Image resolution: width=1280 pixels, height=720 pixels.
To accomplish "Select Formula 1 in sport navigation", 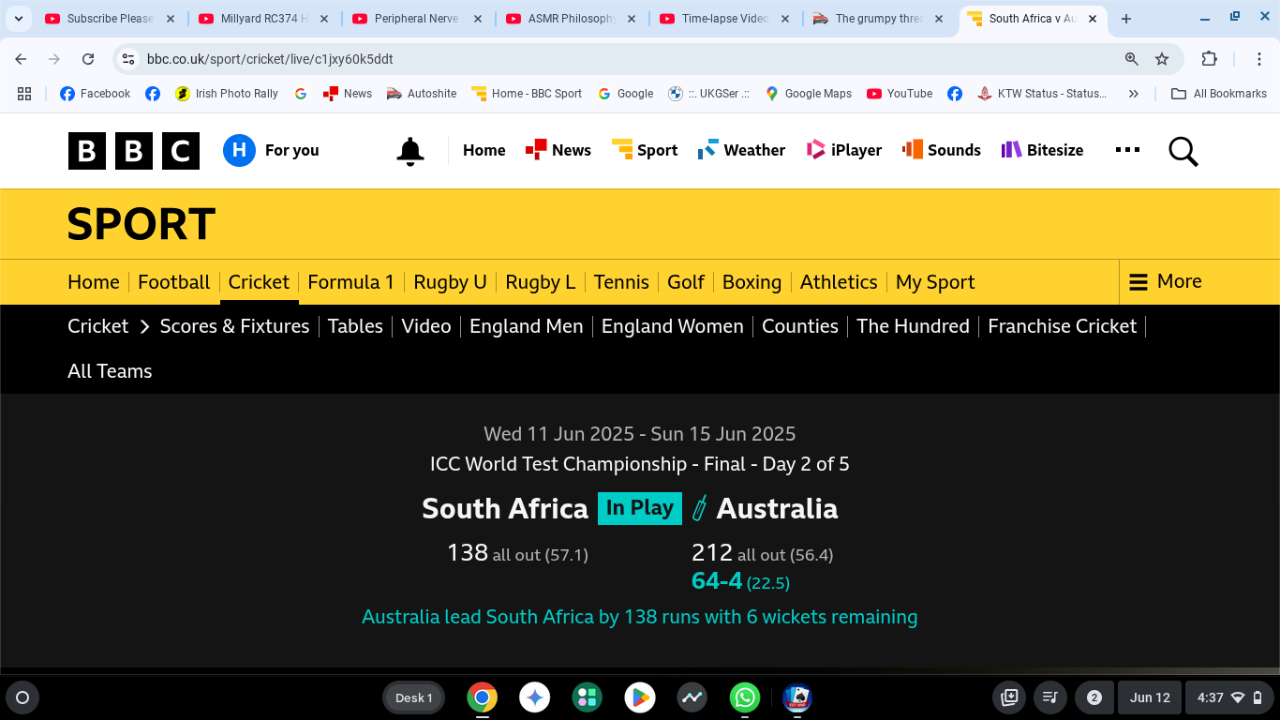I will [x=351, y=282].
